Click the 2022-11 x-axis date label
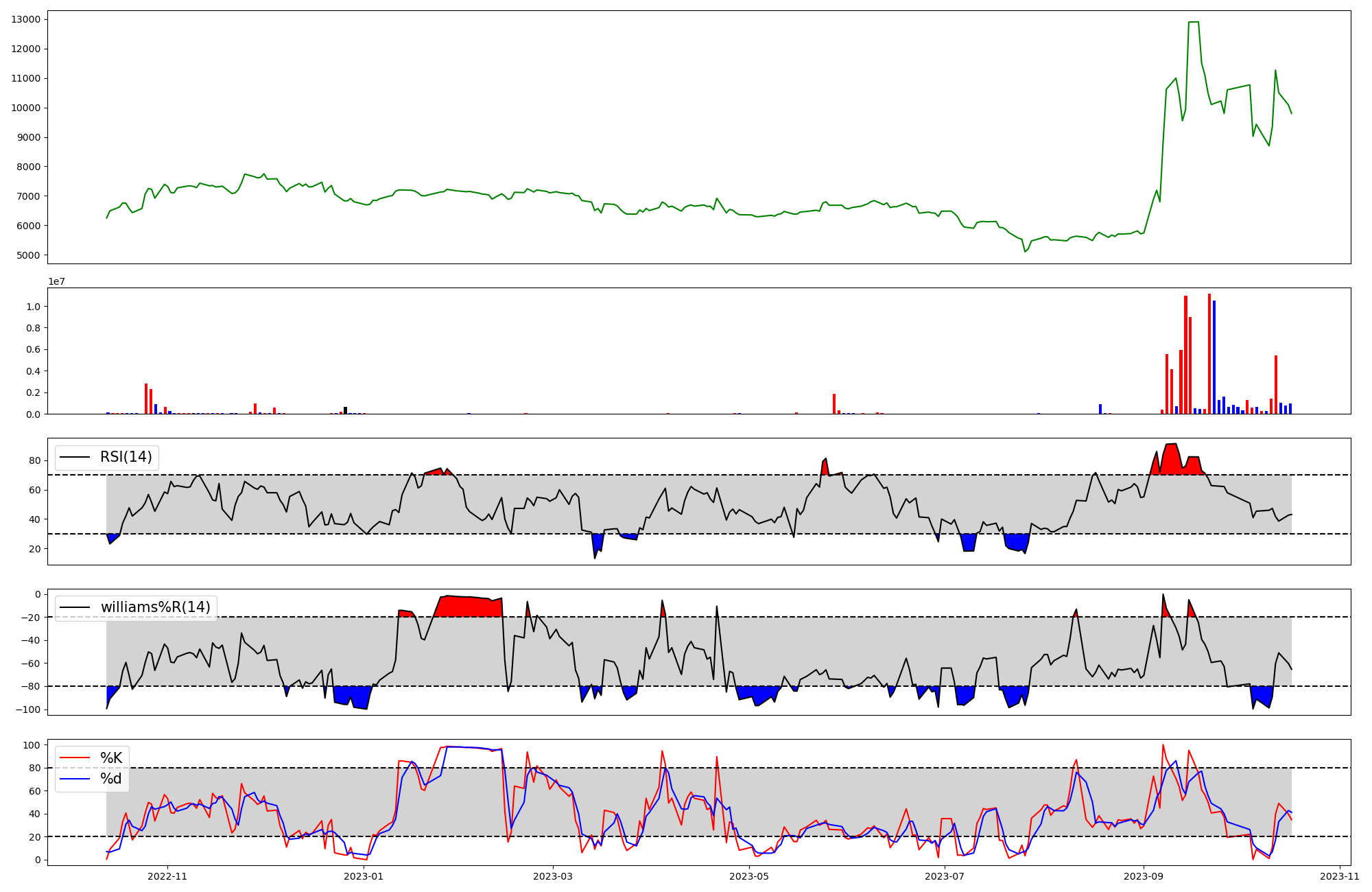This screenshot has width=1372, height=892. (x=167, y=876)
